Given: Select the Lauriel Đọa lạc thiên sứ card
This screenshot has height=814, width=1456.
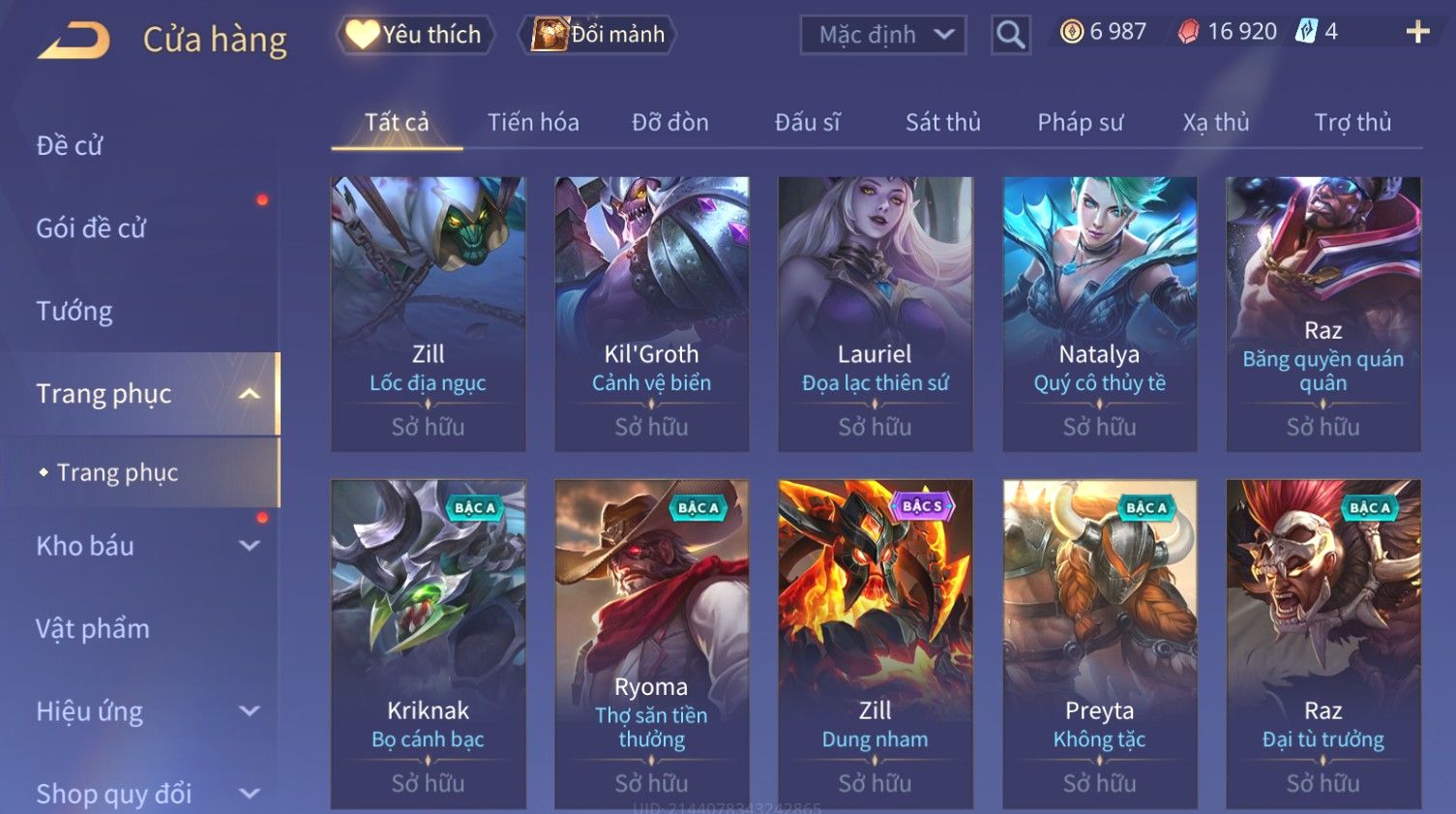Looking at the screenshot, I should click(x=875, y=314).
